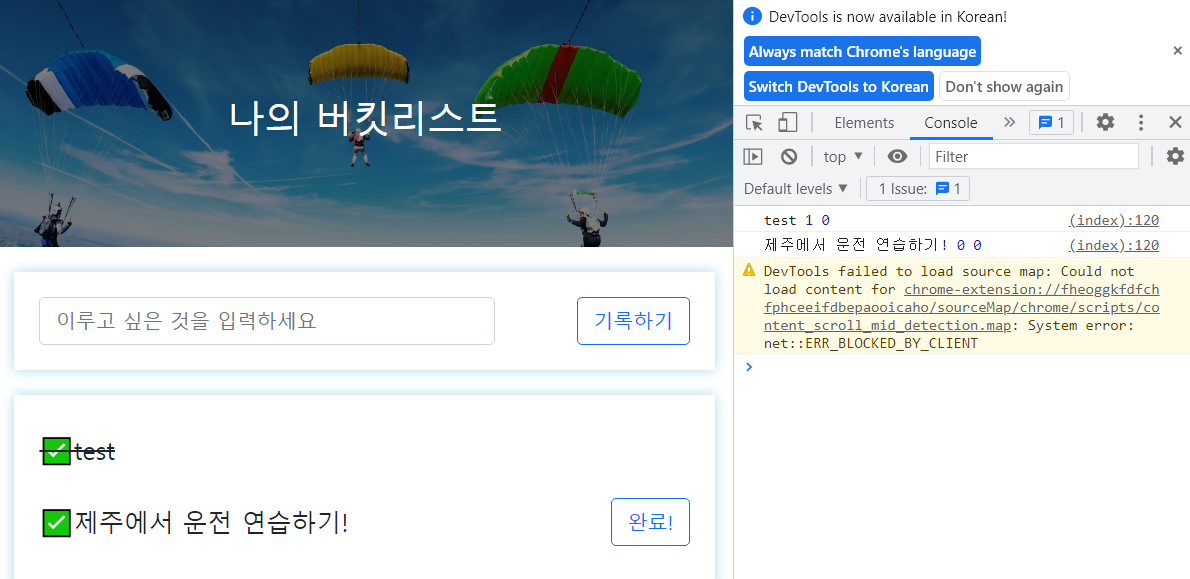Switch to the Console tab
Screen dimensions: 1190x579
[950, 123]
